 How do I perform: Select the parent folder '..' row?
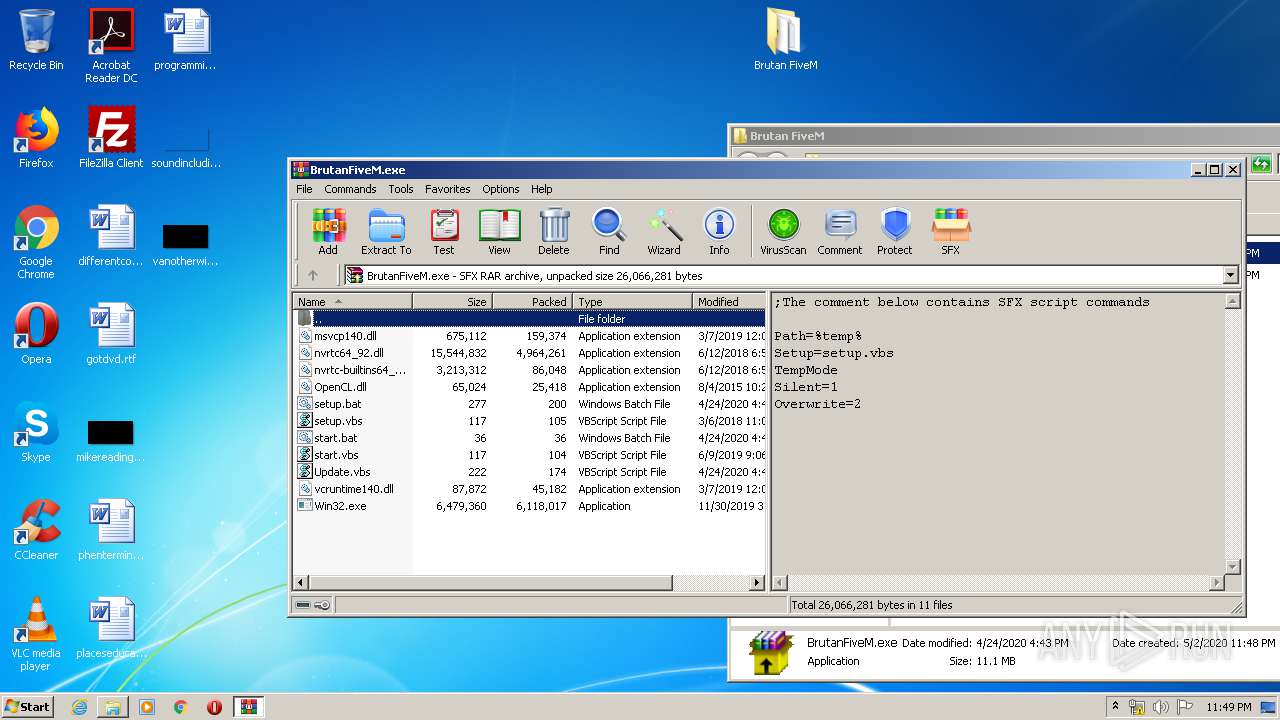(530, 319)
